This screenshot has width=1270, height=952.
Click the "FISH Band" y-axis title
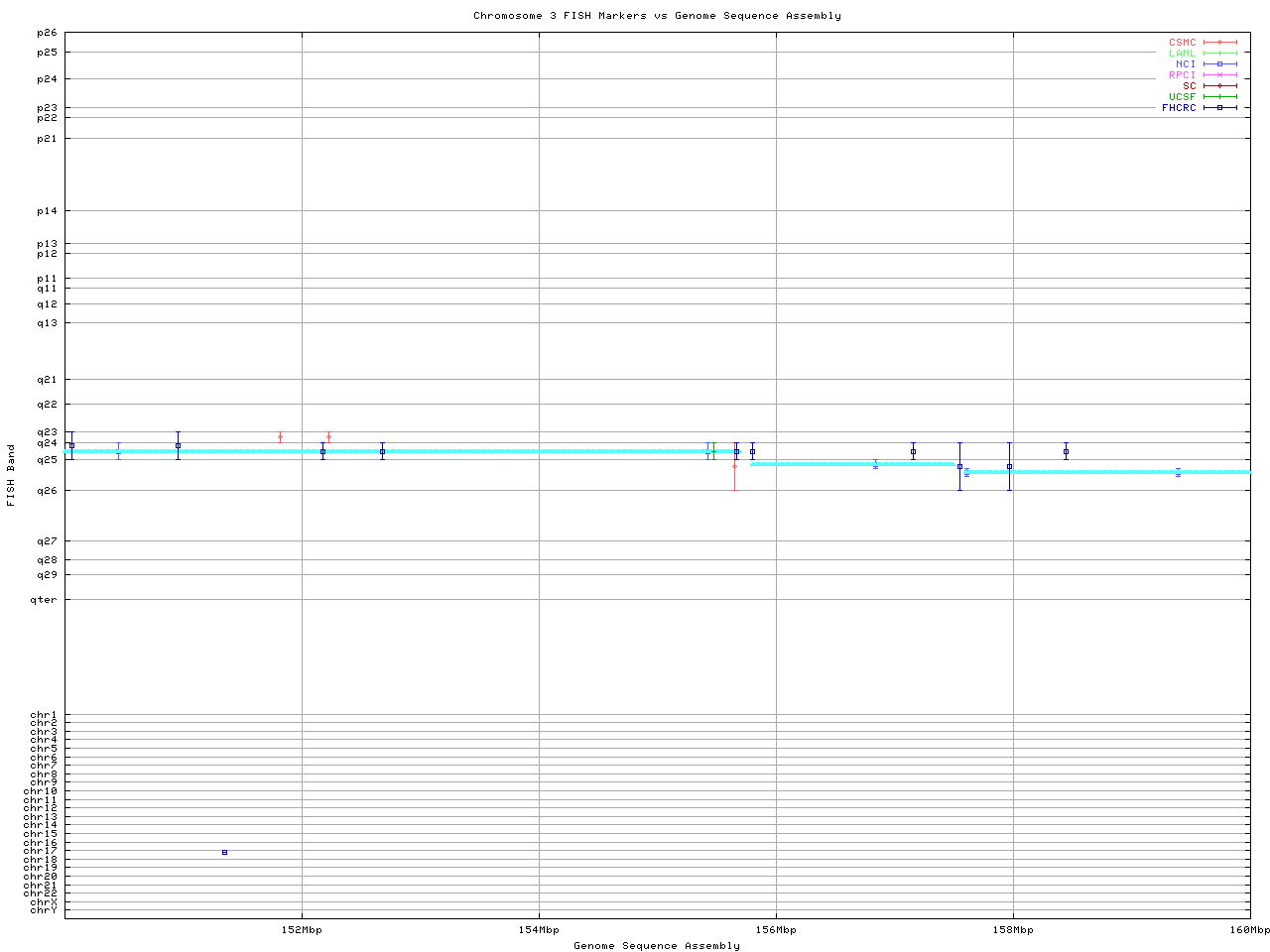click(x=11, y=475)
